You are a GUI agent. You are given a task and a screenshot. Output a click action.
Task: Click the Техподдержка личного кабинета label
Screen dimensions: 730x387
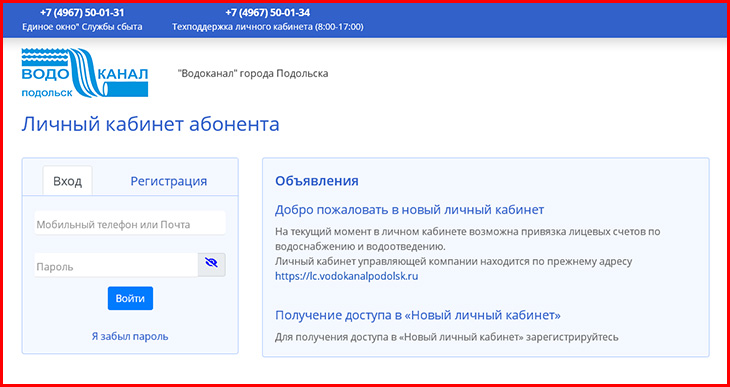(x=268, y=27)
